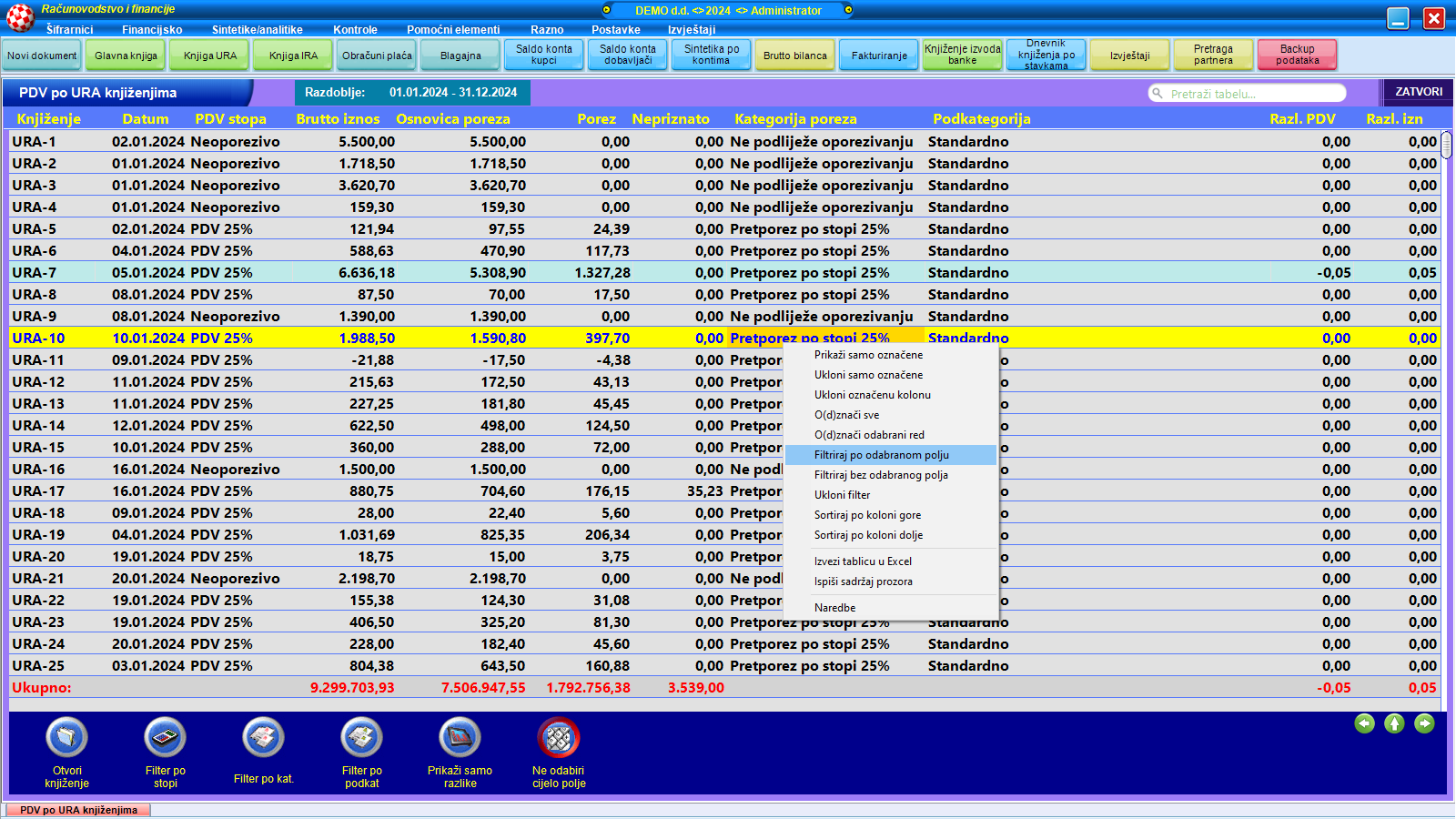
Task: Toggle the Ne odabiri cijelo polje icon
Action: point(559,738)
